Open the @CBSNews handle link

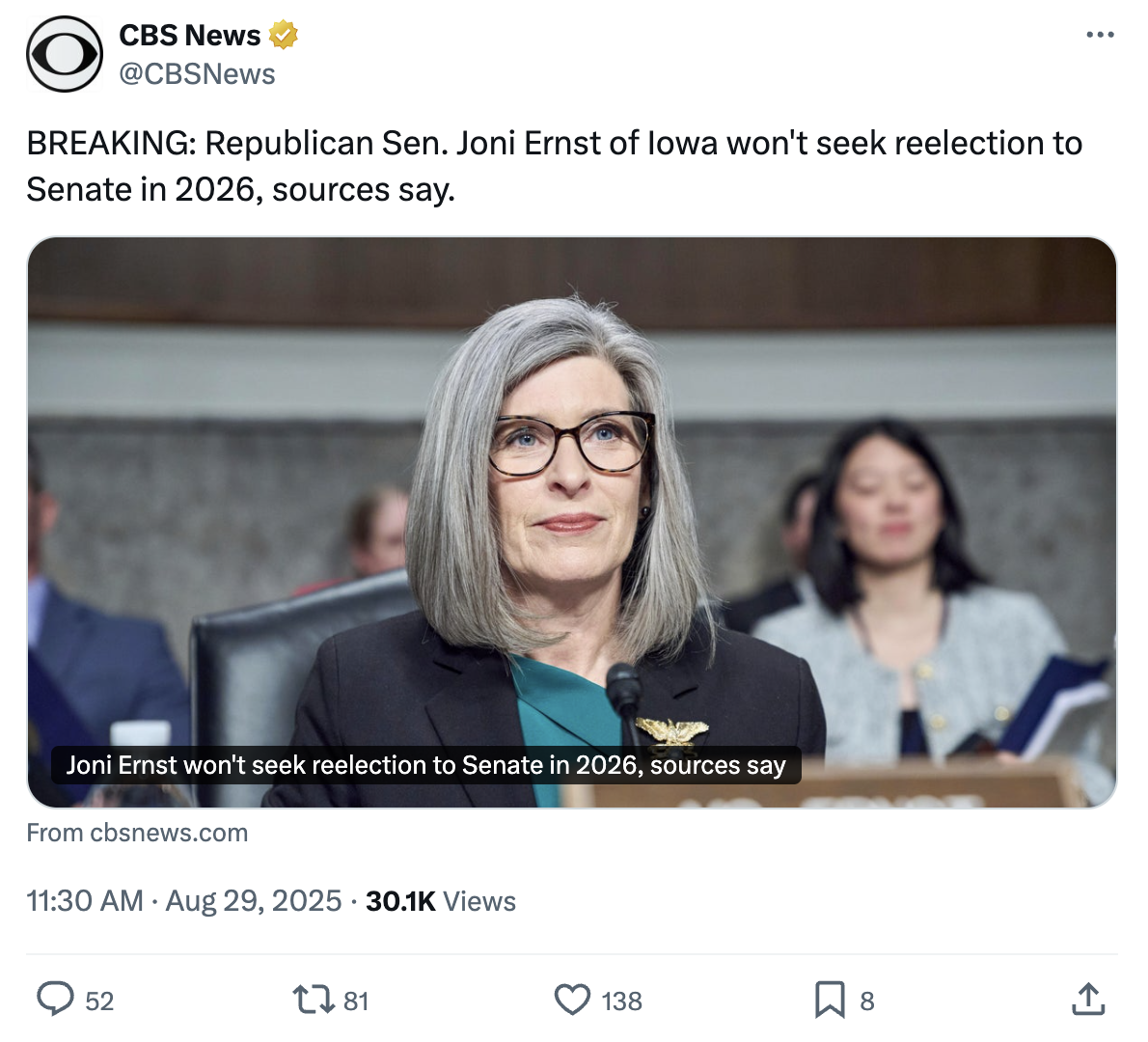(x=197, y=74)
